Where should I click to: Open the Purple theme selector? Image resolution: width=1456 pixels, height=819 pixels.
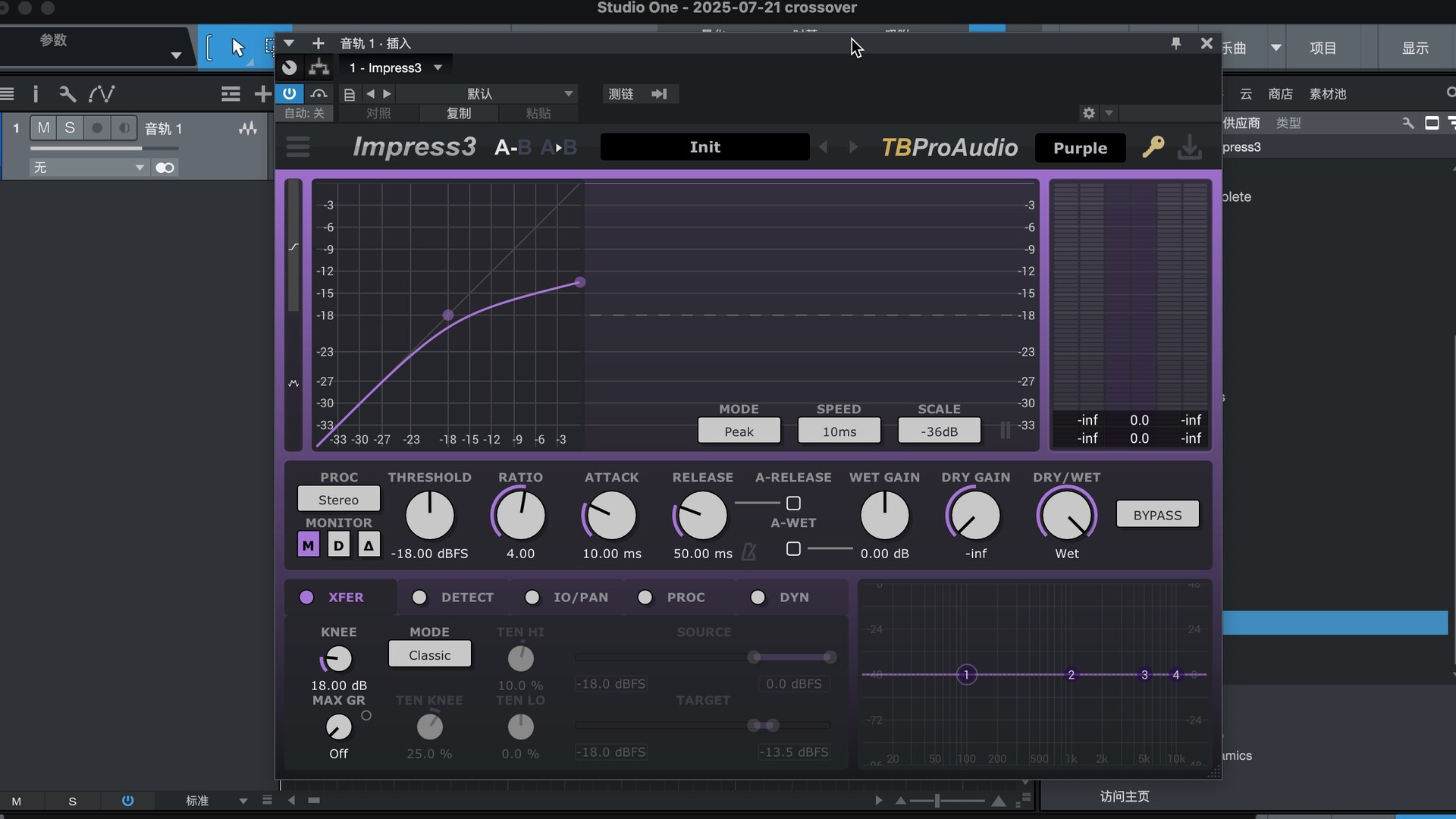pos(1080,148)
